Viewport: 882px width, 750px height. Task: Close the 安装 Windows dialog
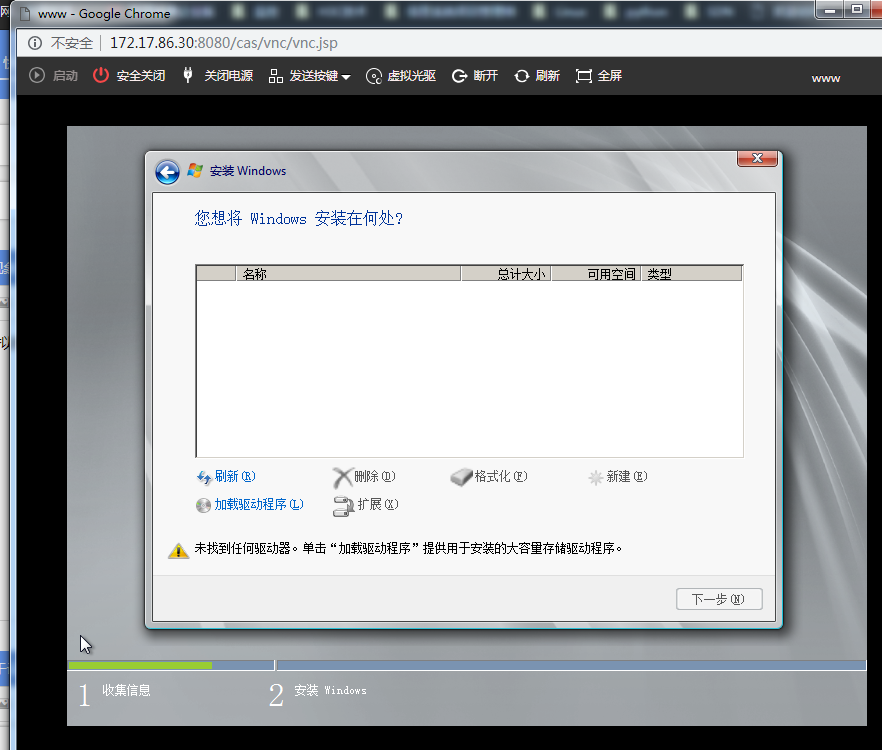click(x=757, y=158)
